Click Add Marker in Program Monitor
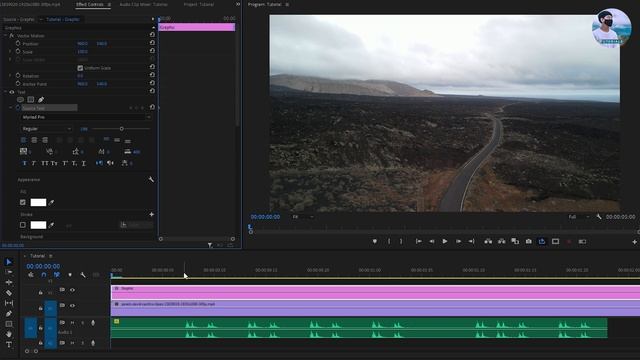The image size is (640, 360). click(x=375, y=242)
